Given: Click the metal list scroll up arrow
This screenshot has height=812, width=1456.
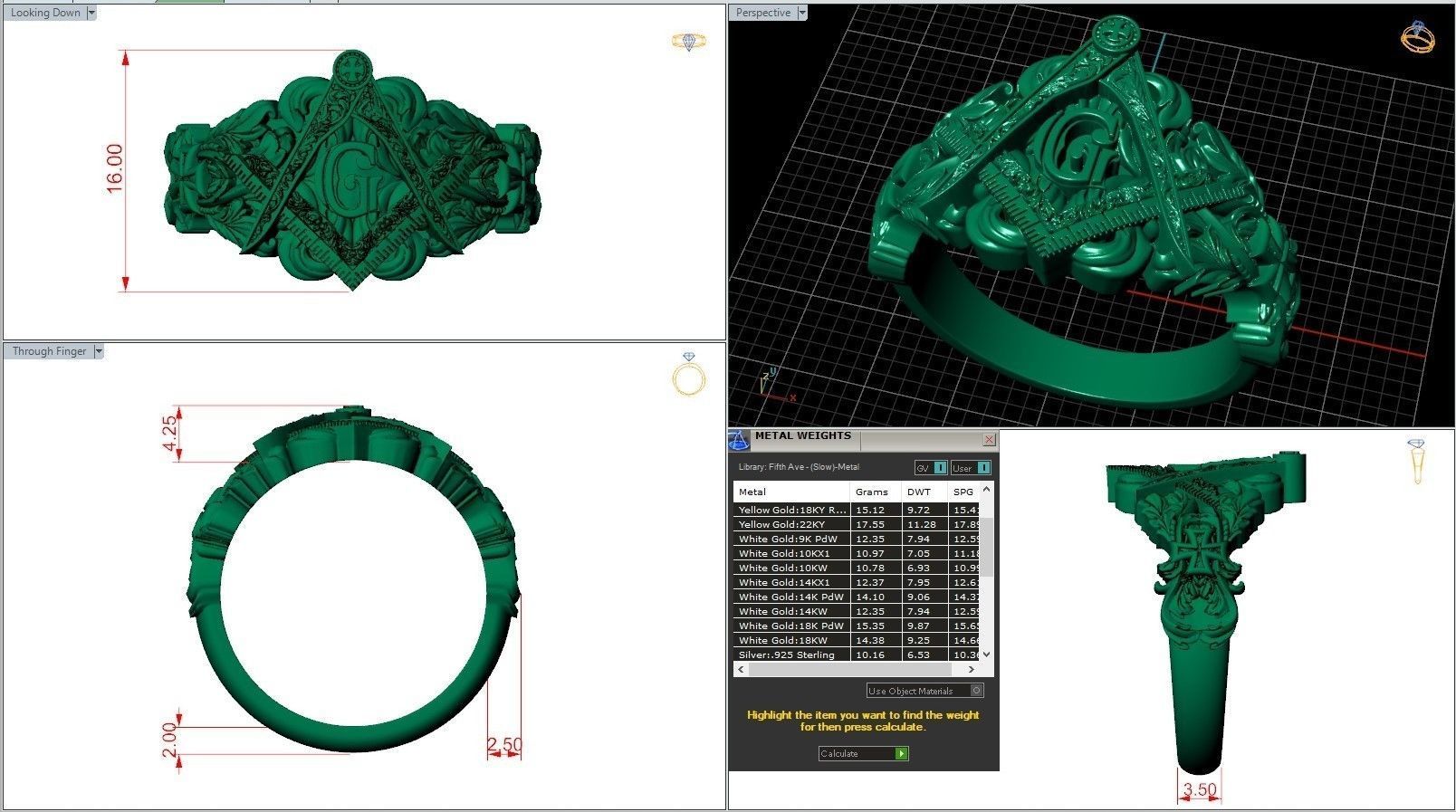Looking at the screenshot, I should pos(986,489).
